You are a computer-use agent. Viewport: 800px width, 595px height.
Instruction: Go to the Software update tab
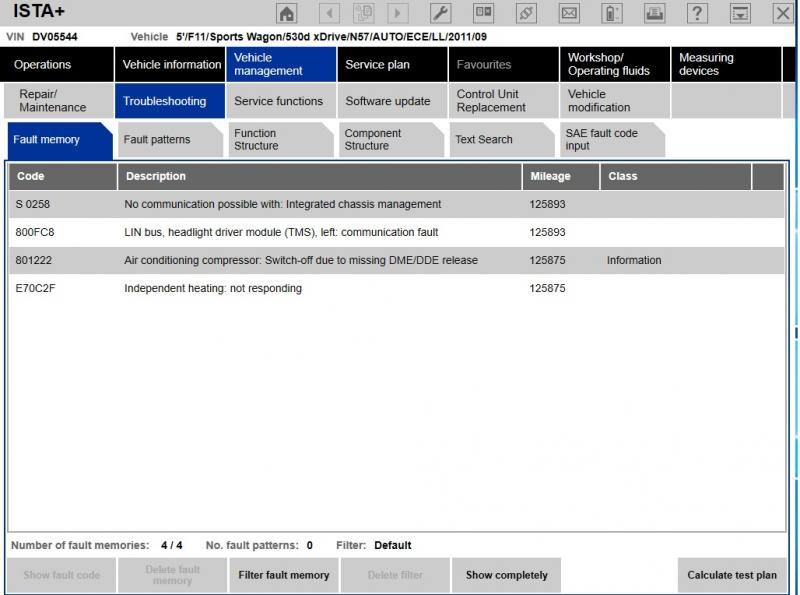[x=388, y=102]
